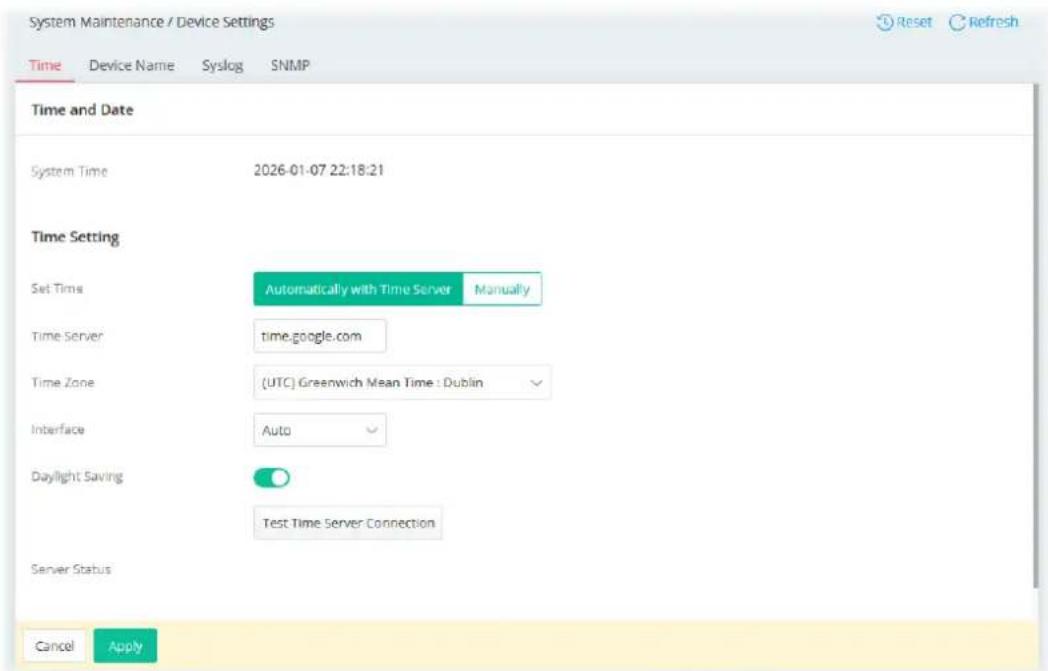Click System Maintenance / Device Settings breadcrumb
Screen dimensions: 1048x671
[x=152, y=22]
